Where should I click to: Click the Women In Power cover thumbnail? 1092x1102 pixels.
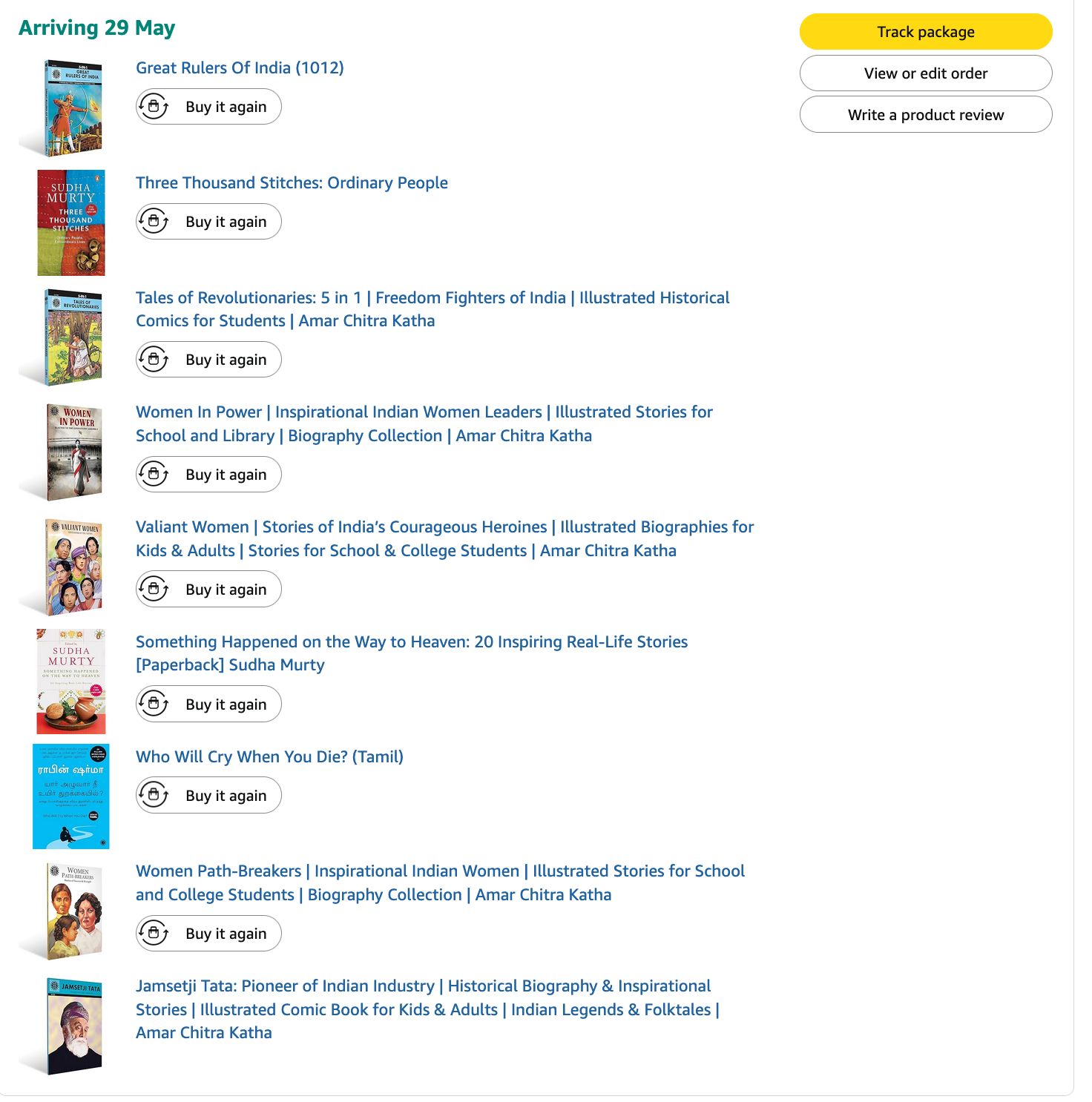tap(73, 452)
